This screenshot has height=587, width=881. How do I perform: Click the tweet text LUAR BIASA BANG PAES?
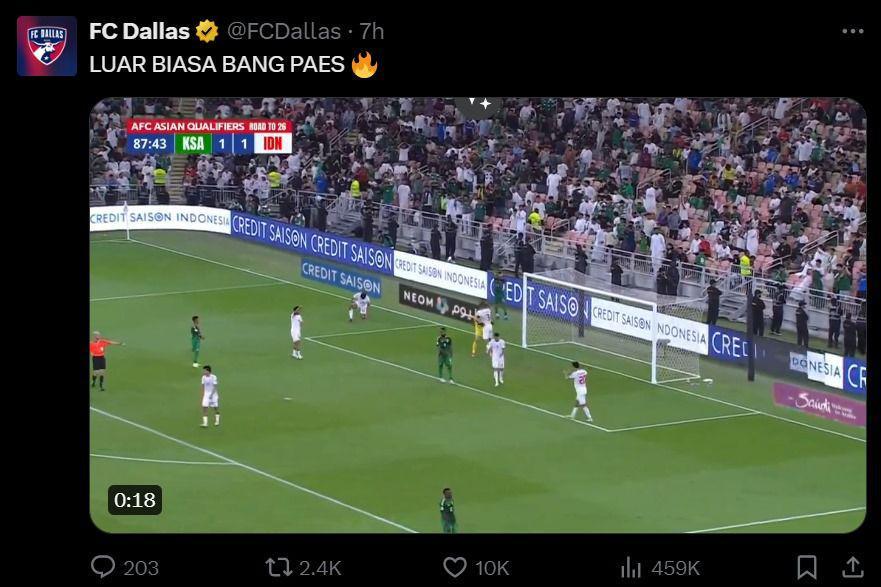pyautogui.click(x=217, y=64)
